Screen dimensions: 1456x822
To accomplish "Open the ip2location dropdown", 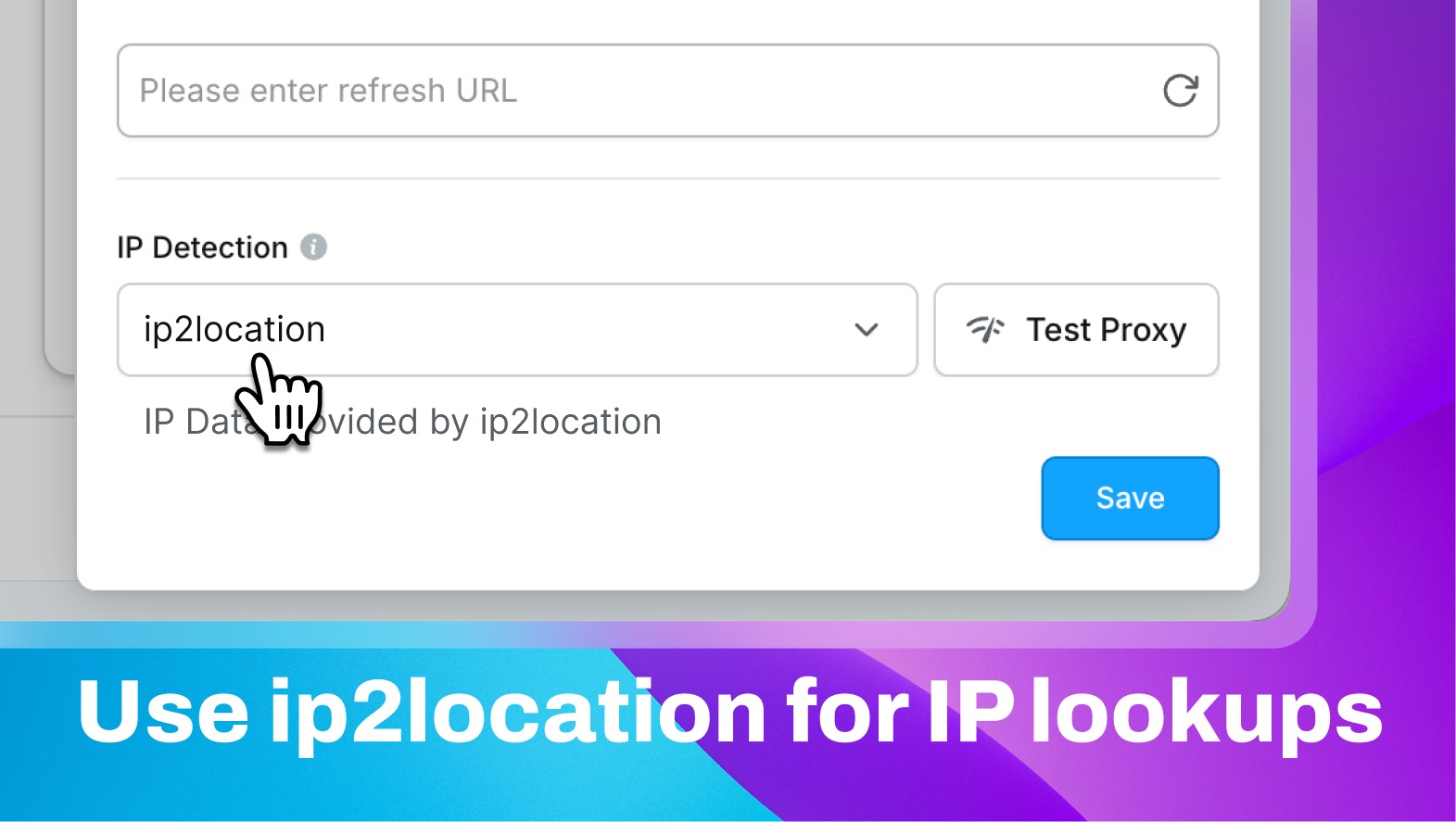I will click(556, 330).
